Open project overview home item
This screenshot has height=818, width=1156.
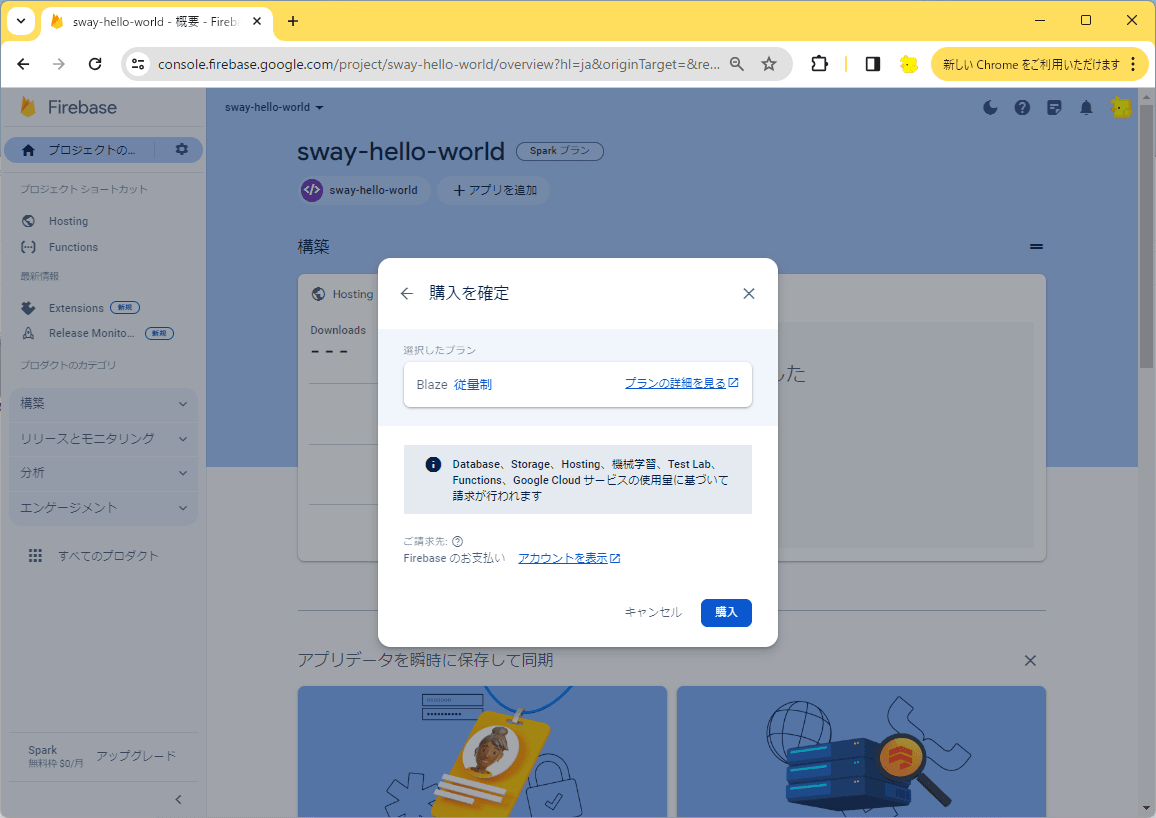point(80,150)
